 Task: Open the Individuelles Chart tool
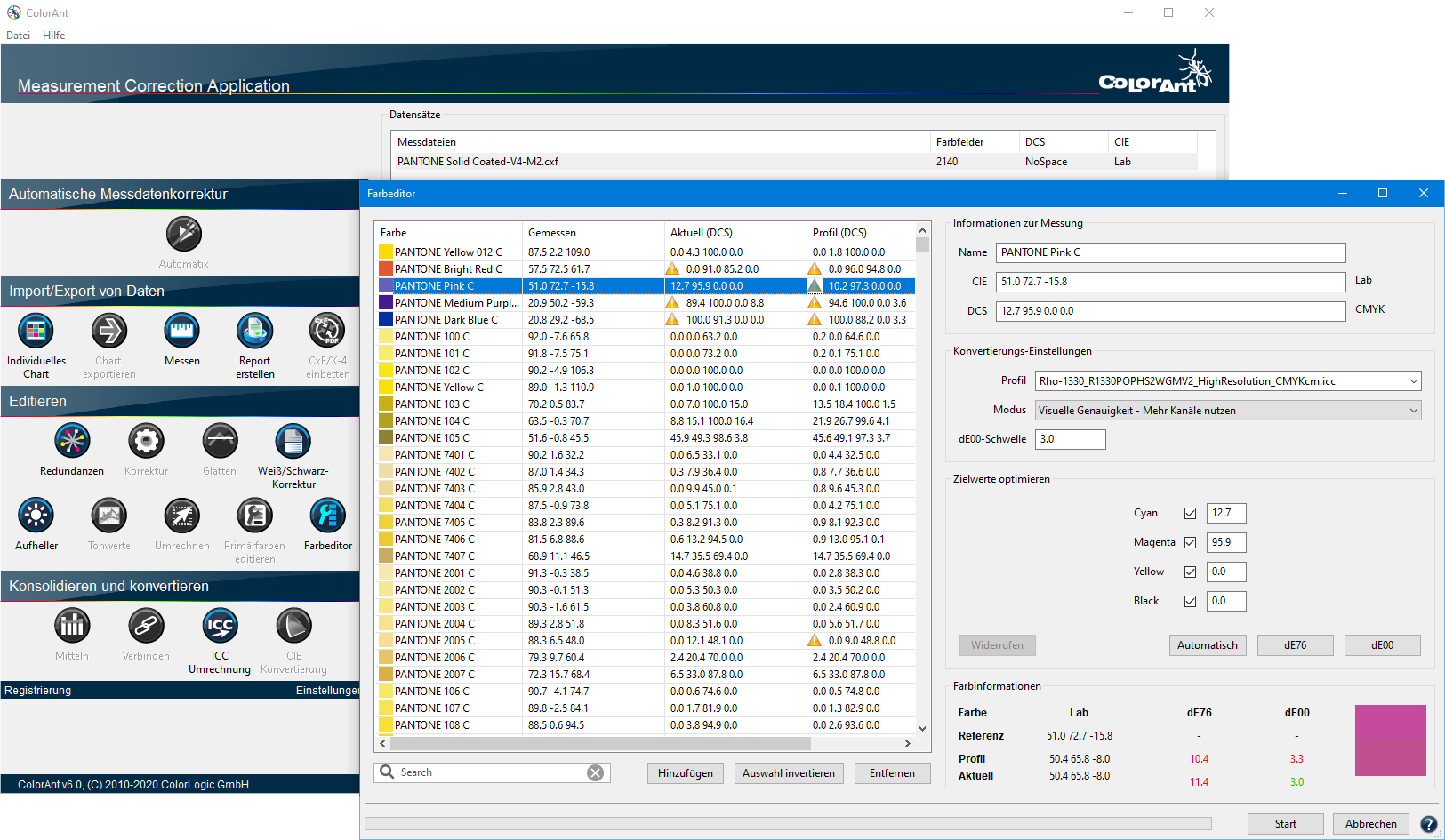click(x=36, y=332)
